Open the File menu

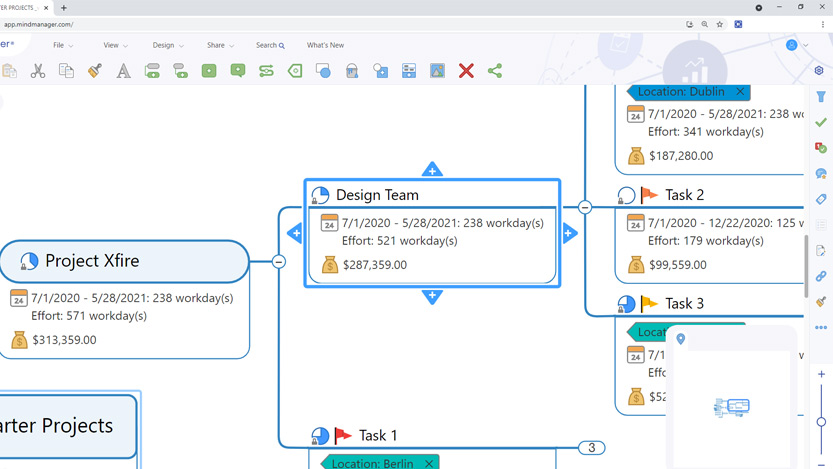(x=63, y=45)
